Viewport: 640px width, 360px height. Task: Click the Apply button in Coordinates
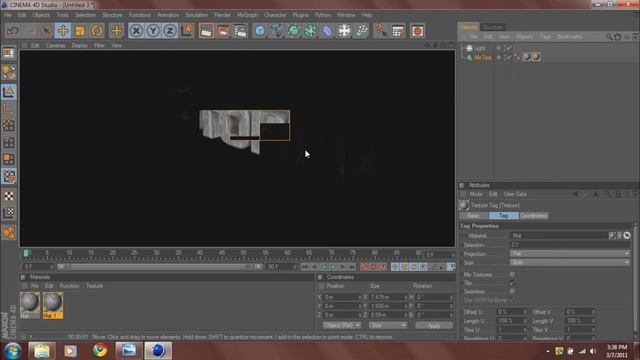[x=434, y=325]
